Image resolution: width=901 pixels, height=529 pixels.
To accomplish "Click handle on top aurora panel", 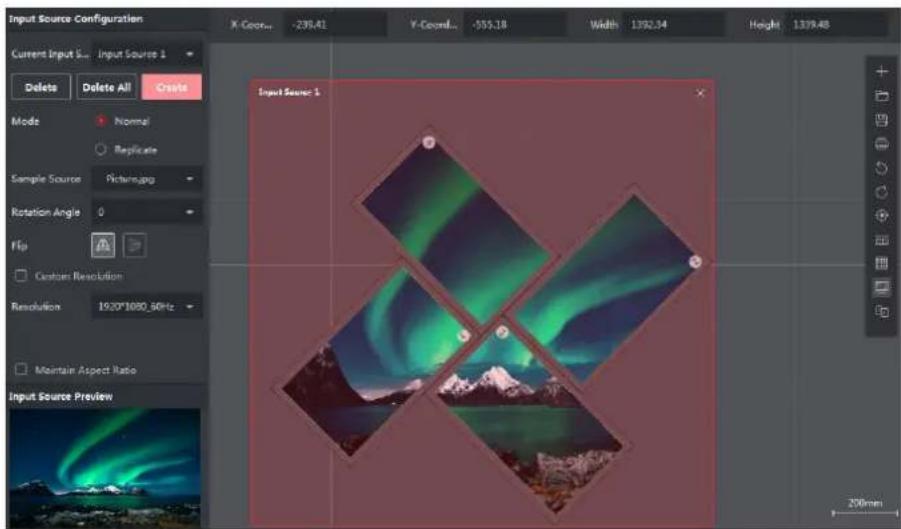I will 429,142.
